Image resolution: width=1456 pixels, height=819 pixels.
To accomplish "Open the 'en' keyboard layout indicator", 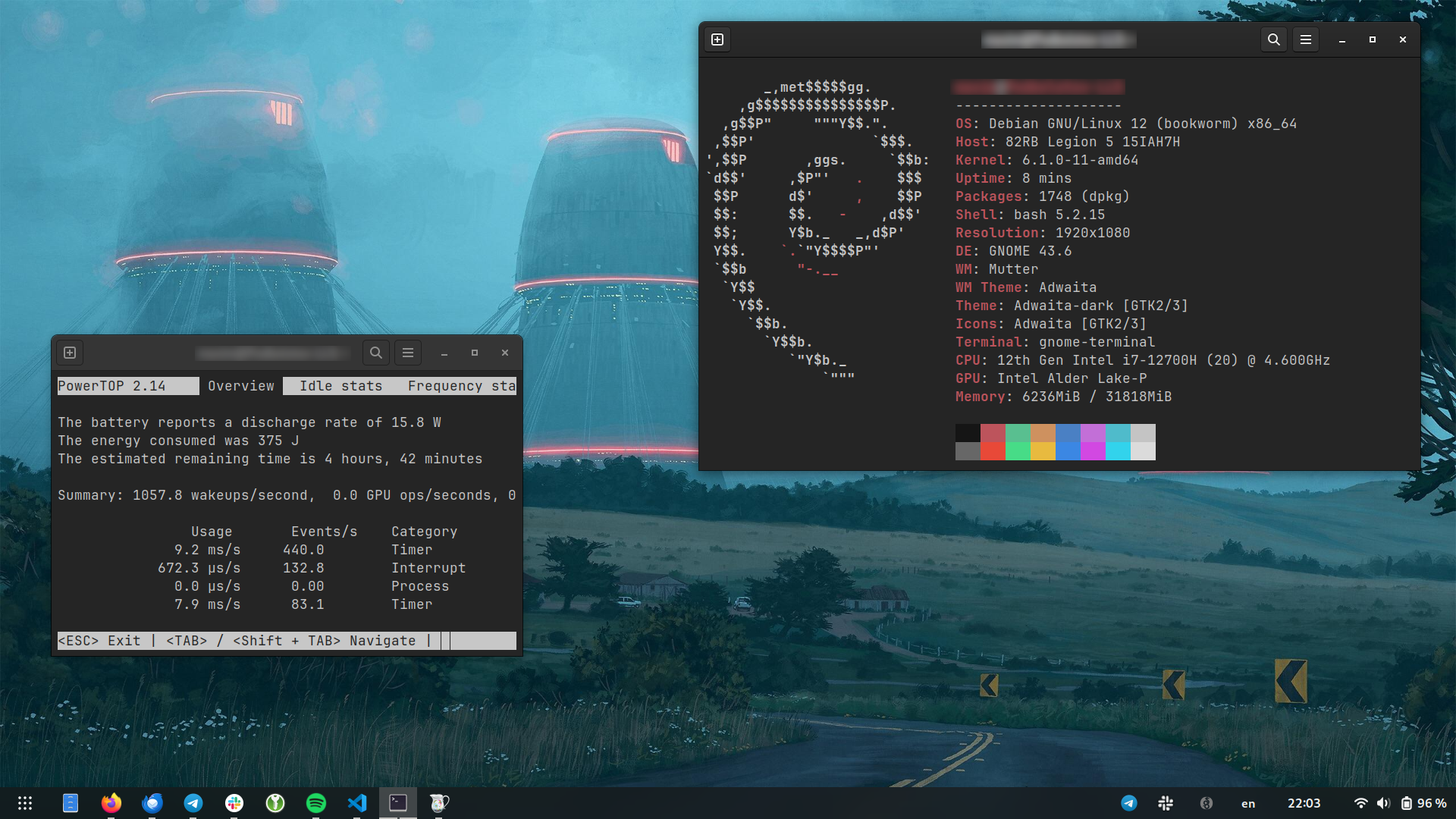I will point(1248,804).
